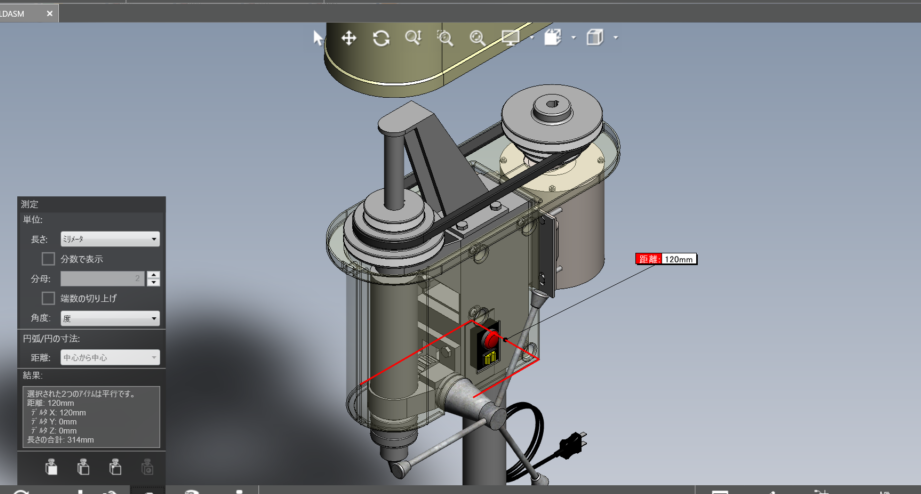Open the 距離 中心から中心 dropdown

[110, 357]
